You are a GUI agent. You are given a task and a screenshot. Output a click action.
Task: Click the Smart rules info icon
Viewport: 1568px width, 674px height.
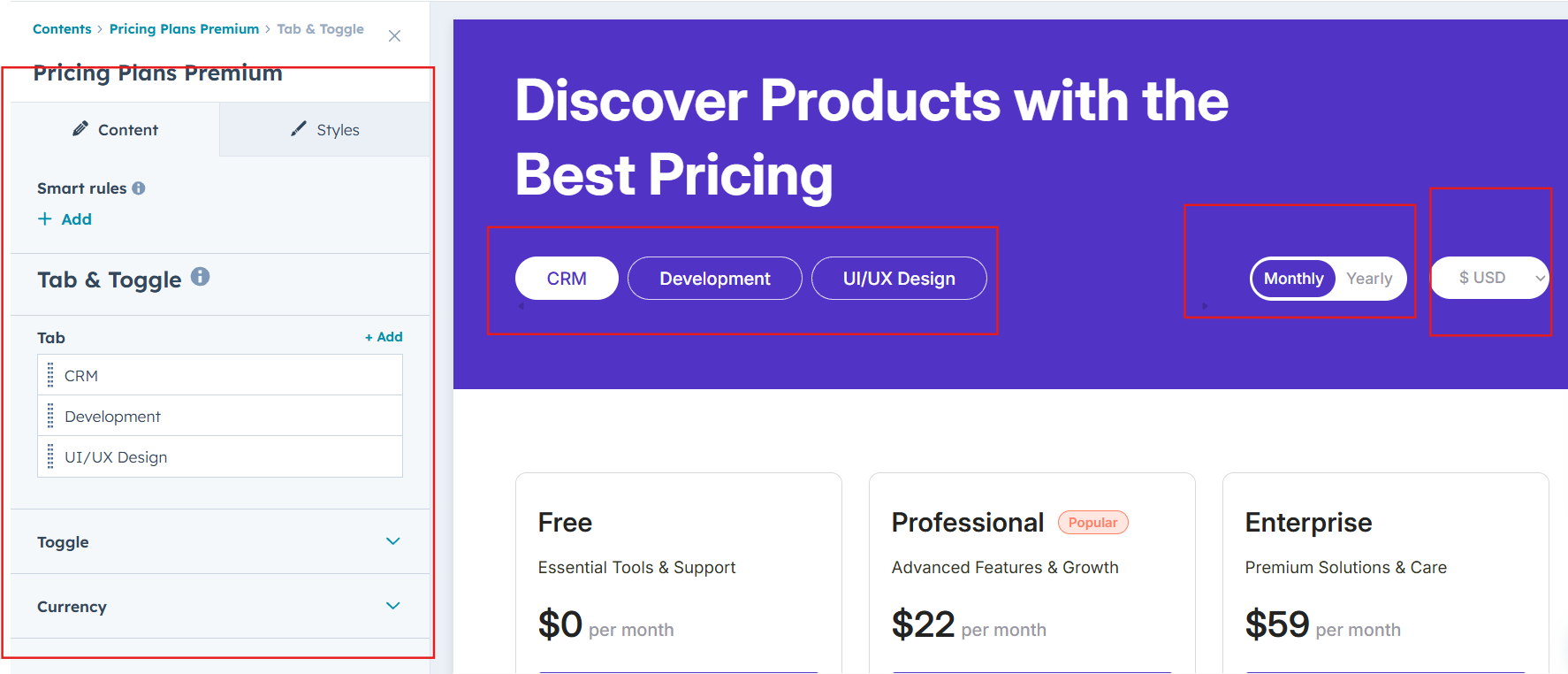tap(139, 188)
